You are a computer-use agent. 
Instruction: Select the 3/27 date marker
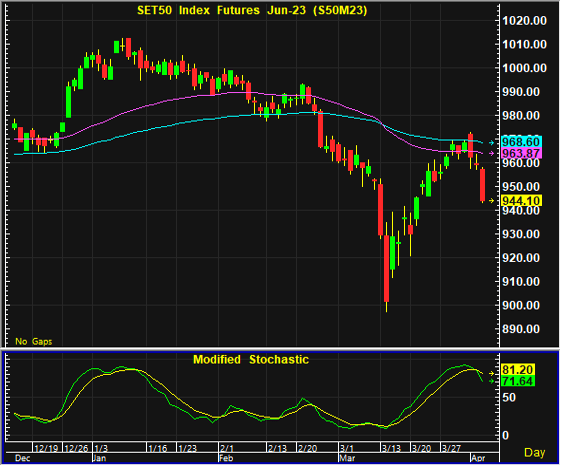[x=451, y=448]
